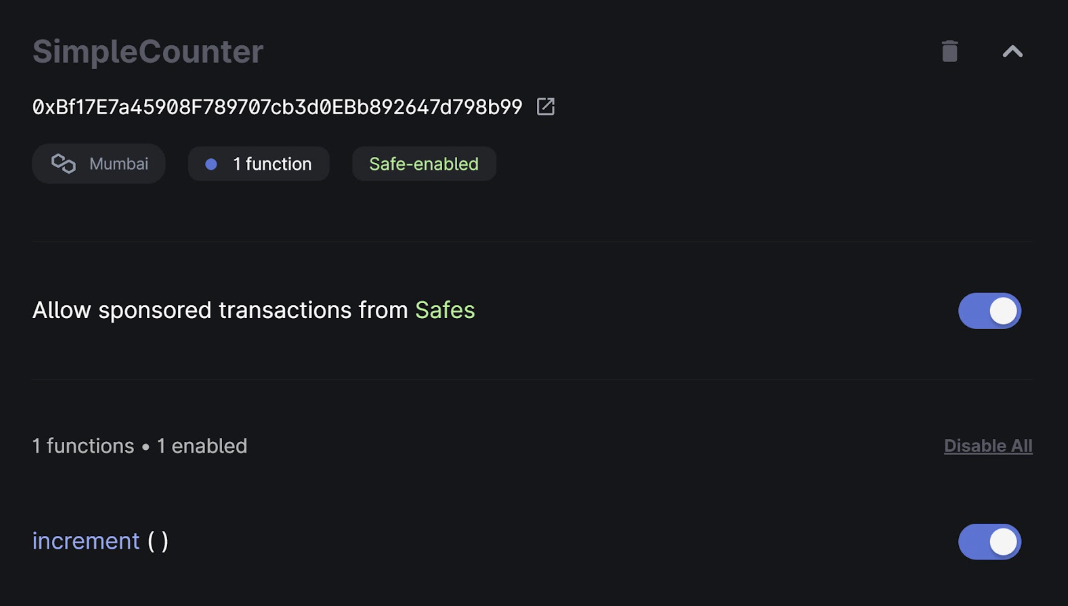
Task: Open contract address in external explorer icon
Action: pyautogui.click(x=546, y=106)
